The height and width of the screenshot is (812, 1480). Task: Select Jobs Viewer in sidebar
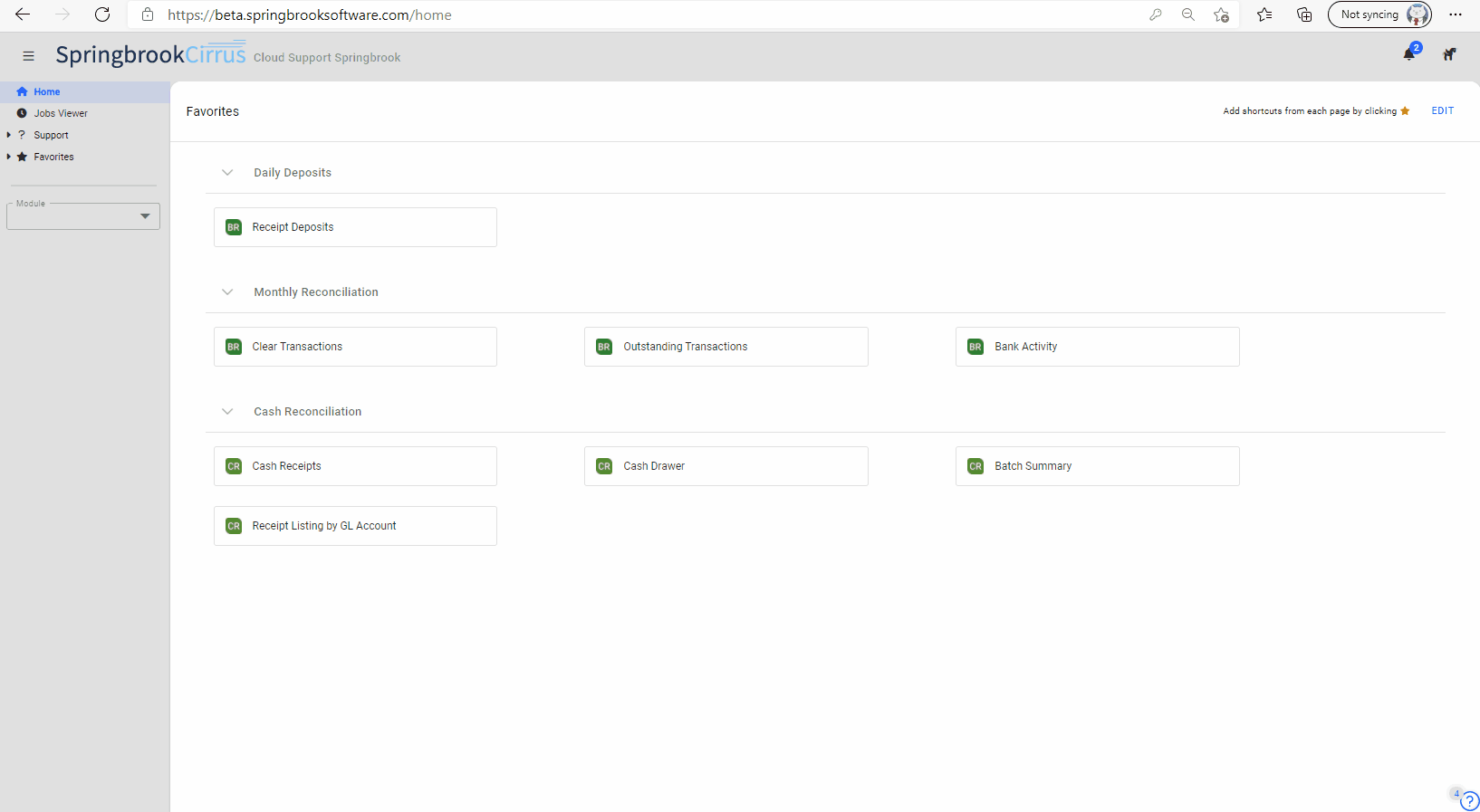(61, 113)
